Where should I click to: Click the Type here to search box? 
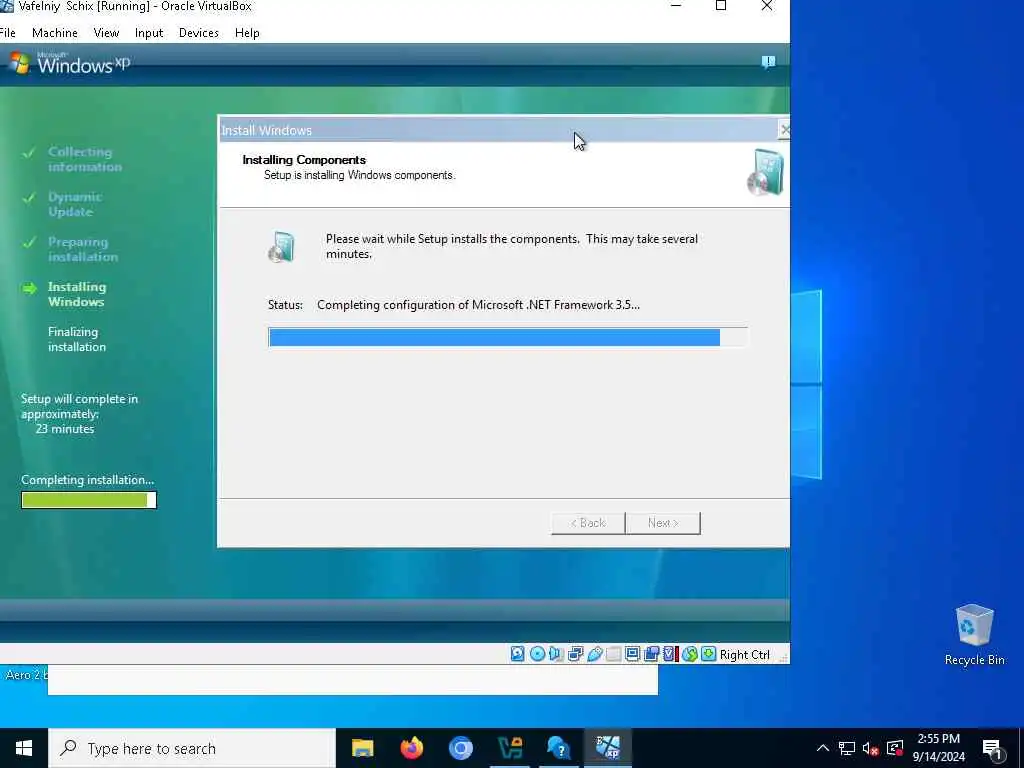point(192,748)
